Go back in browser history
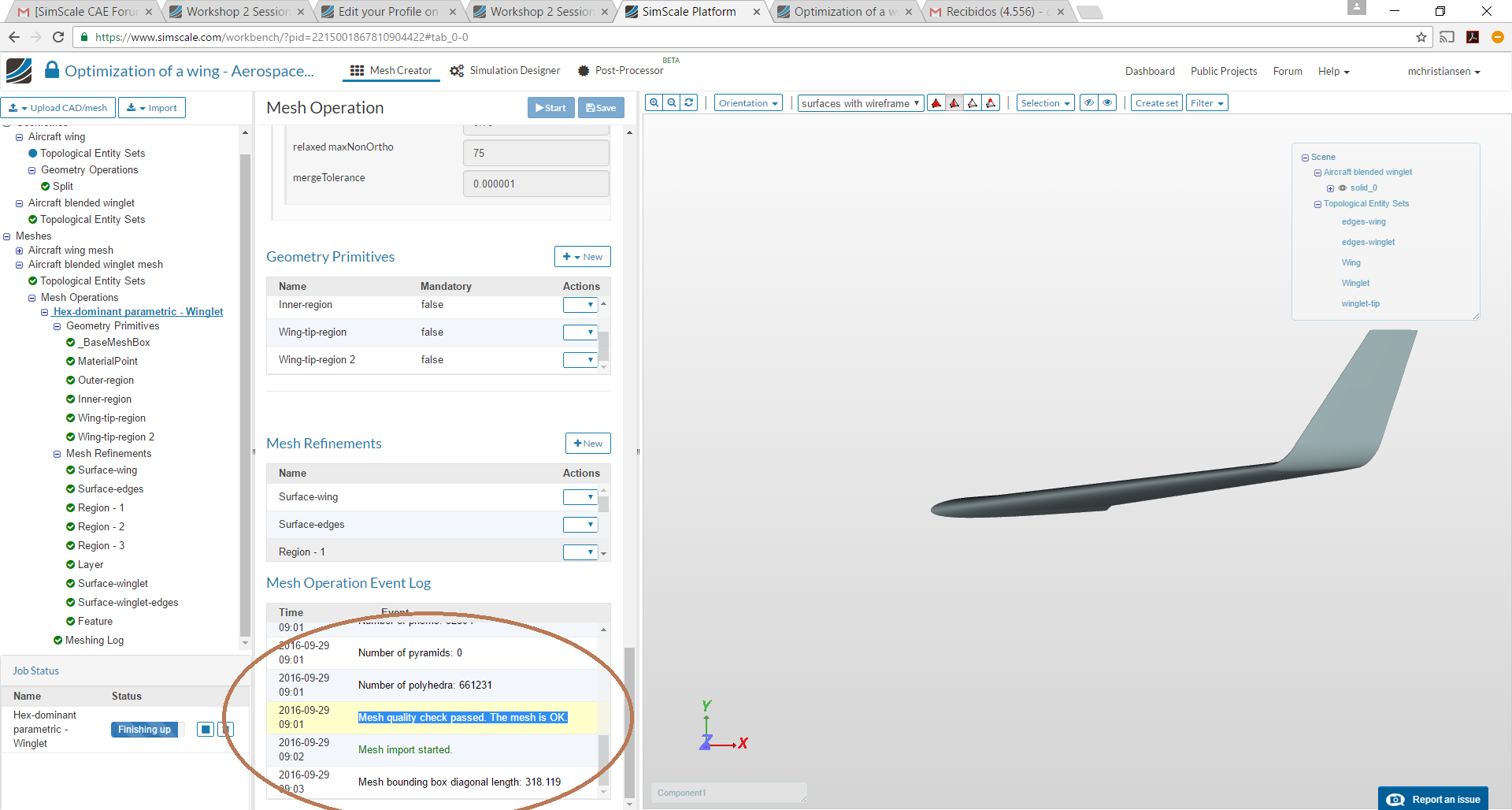This screenshot has height=810, width=1512. [x=14, y=37]
